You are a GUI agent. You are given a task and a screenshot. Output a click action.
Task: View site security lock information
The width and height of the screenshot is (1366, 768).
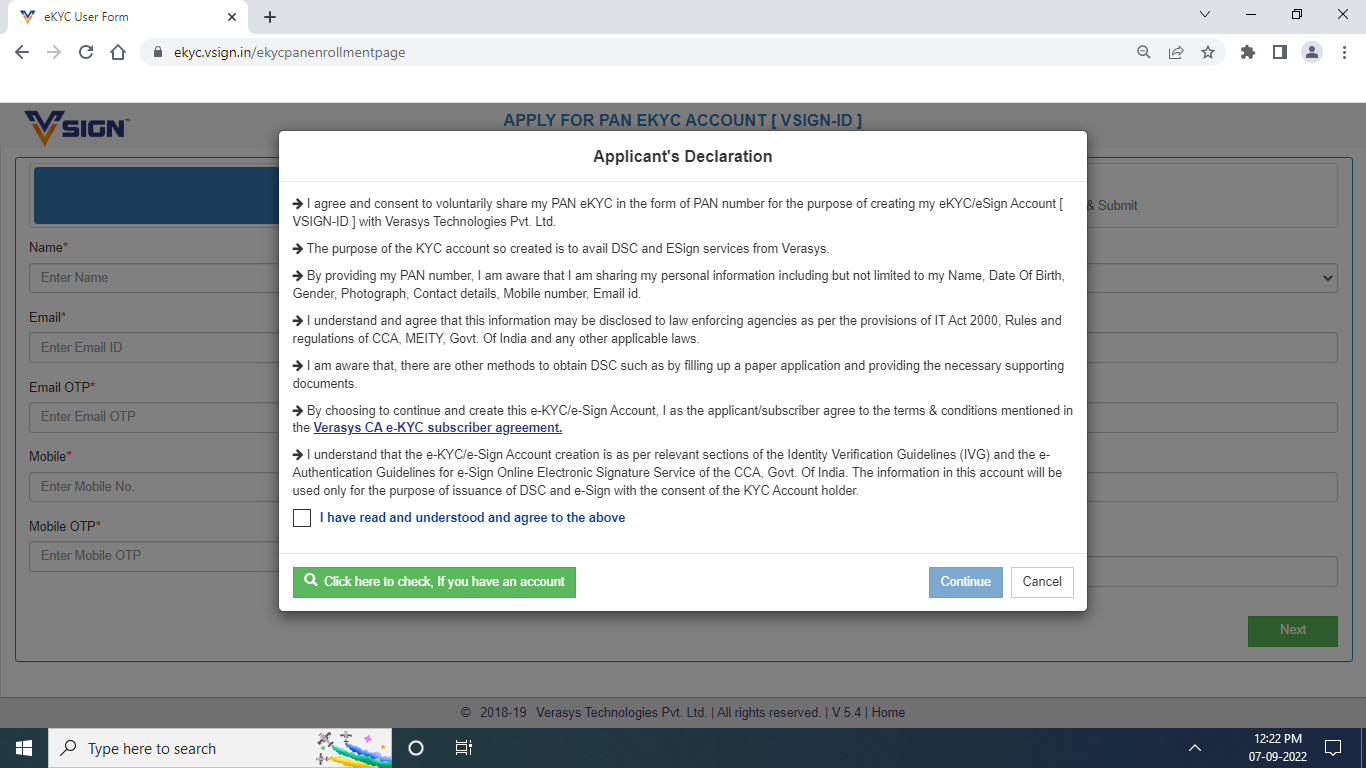pos(158,52)
